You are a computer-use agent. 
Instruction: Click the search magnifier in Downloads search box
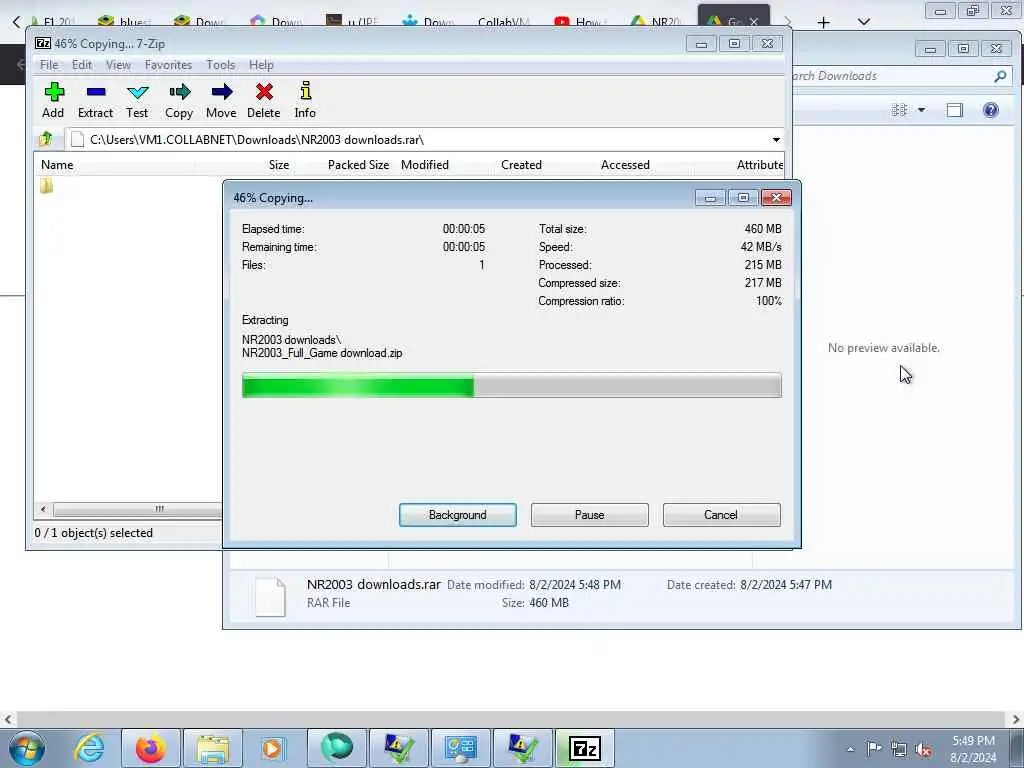click(x=1000, y=76)
